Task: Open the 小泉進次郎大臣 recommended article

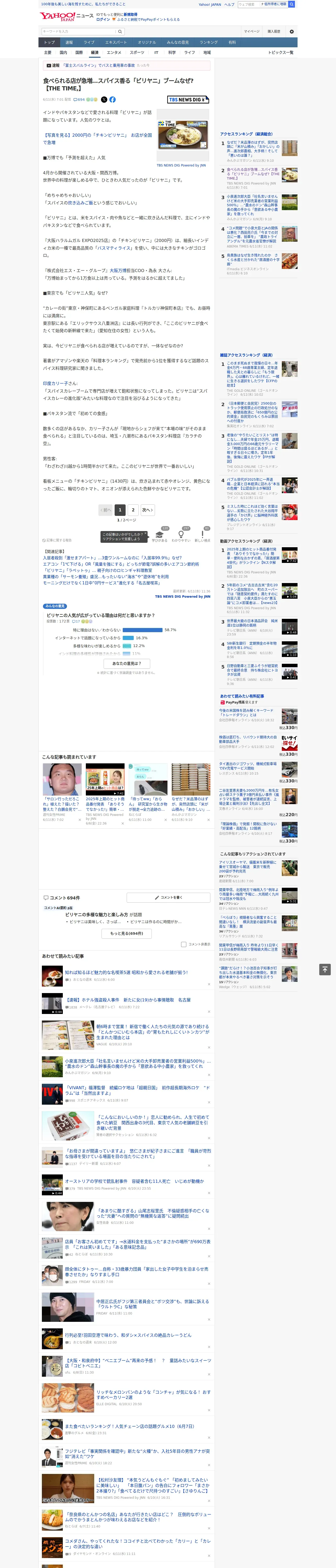Action: coord(138,1064)
